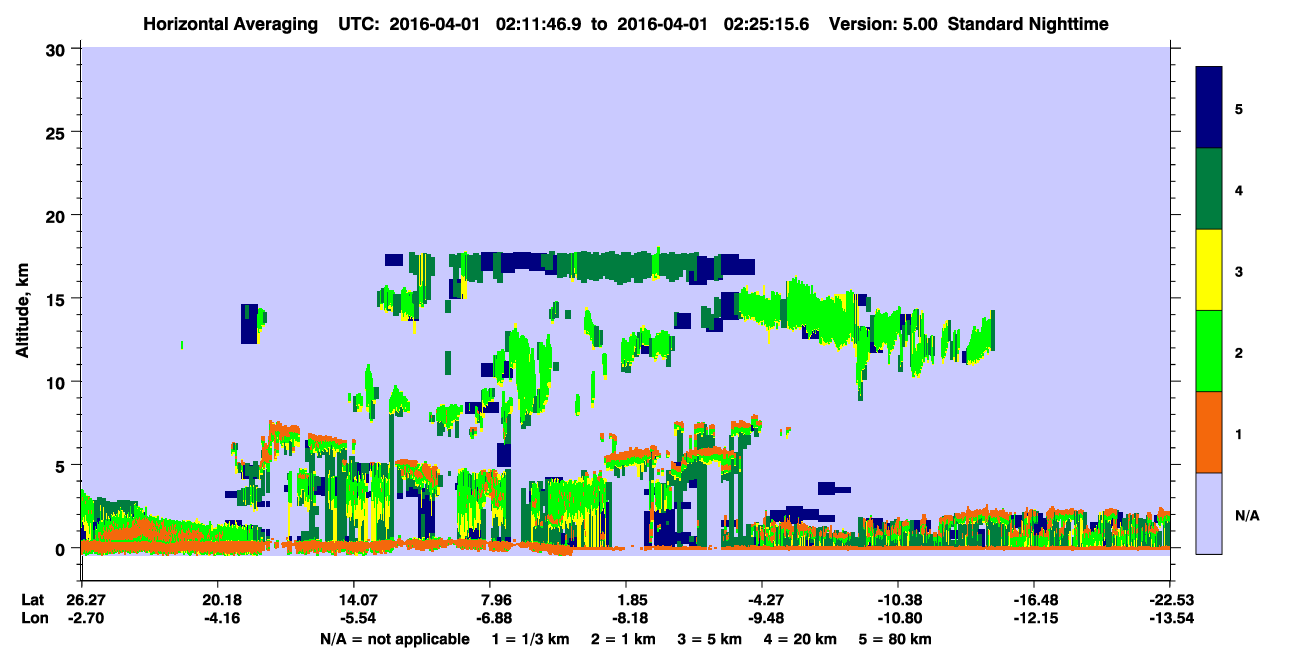The width and height of the screenshot is (1300, 667).
Task: Click the '3 = 5 km' legend entry
Action: click(x=710, y=639)
